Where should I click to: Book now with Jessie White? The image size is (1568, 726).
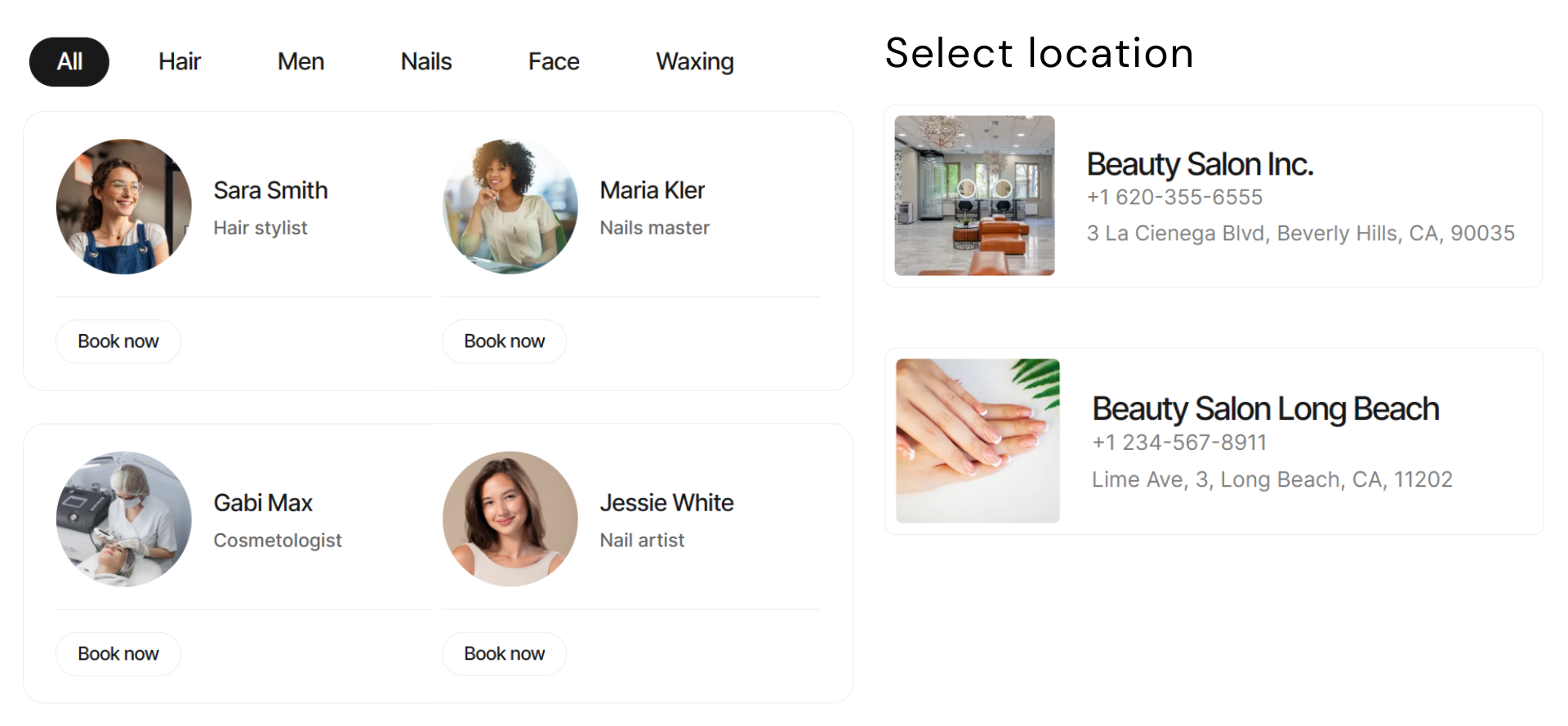click(503, 653)
